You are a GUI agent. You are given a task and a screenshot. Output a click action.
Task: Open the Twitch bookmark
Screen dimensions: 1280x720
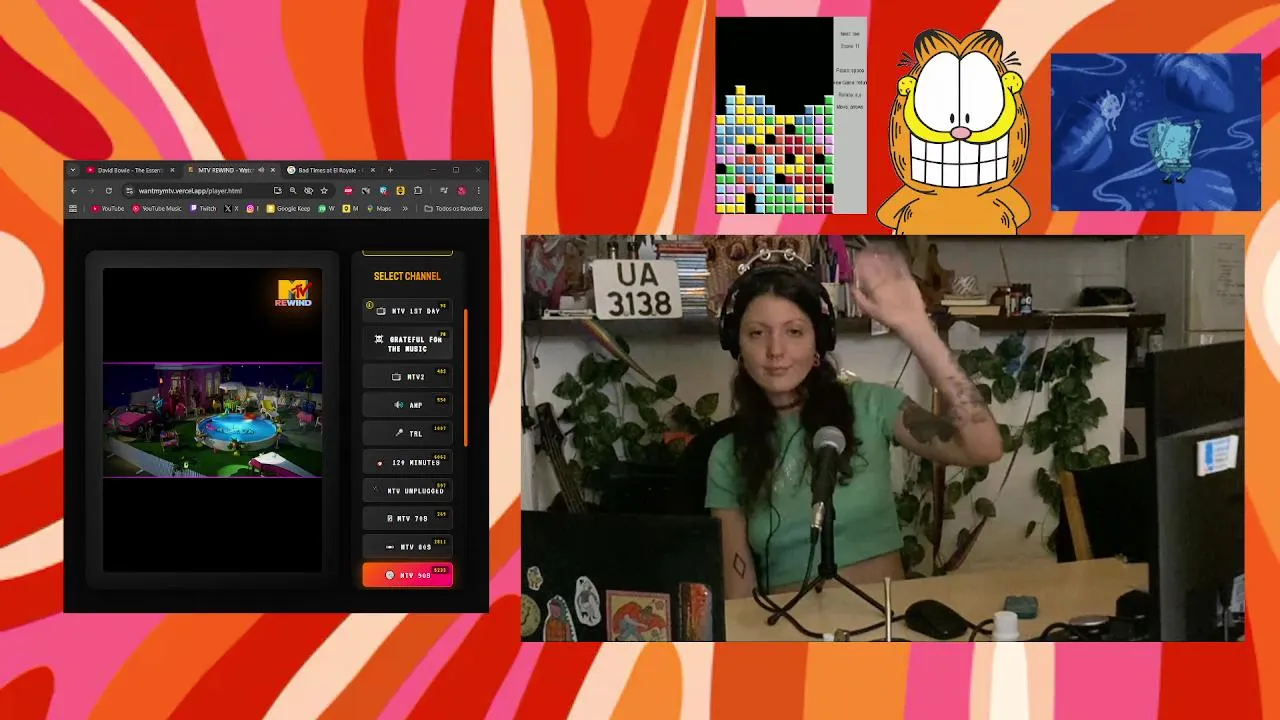click(x=202, y=209)
